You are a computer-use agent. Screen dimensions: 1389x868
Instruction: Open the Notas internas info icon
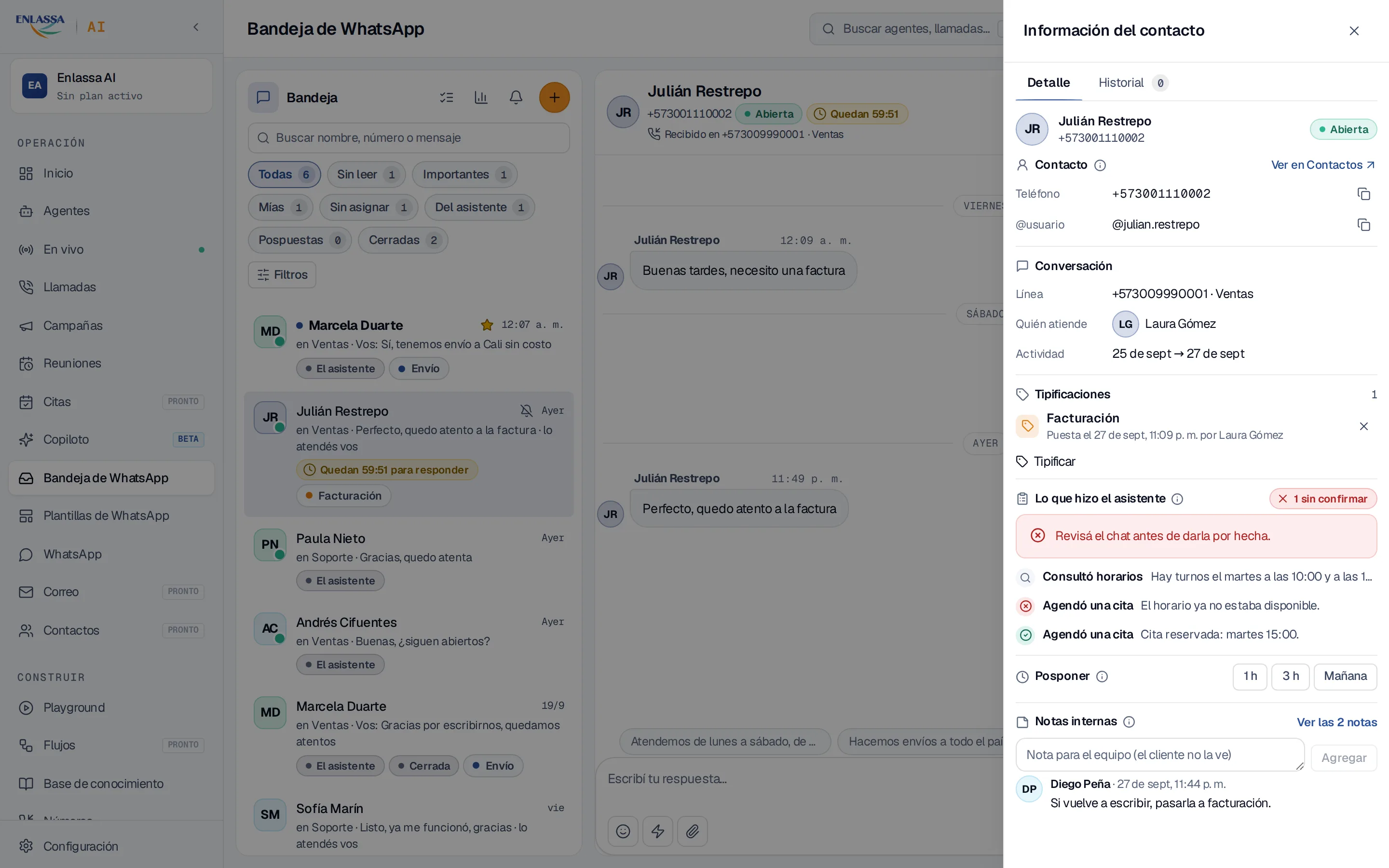click(1129, 721)
